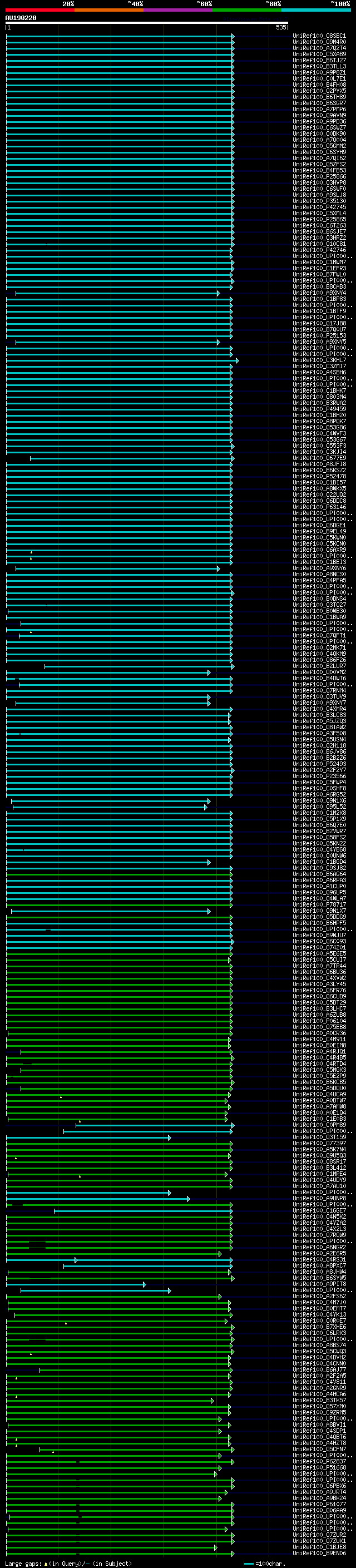The width and height of the screenshot is (356, 1568).
Task: Select hit label UniRef100_C6SYH9
Action: coord(319,152)
